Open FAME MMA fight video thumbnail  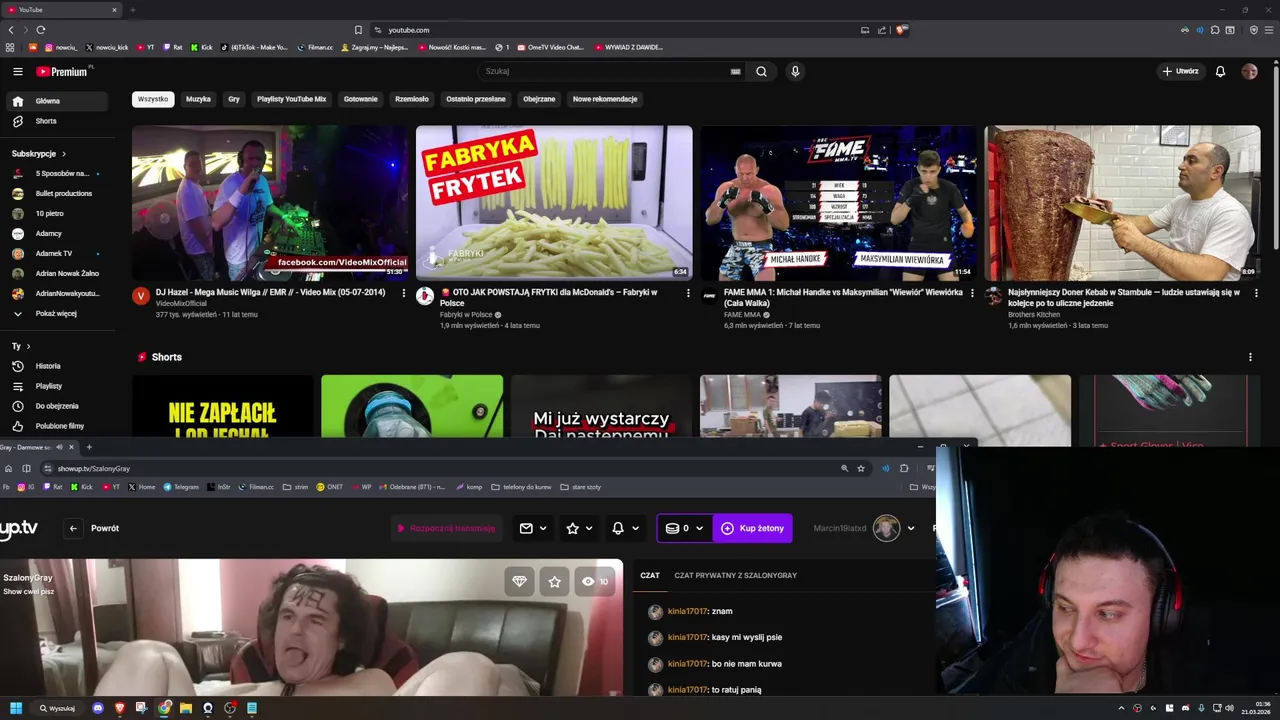click(x=838, y=203)
